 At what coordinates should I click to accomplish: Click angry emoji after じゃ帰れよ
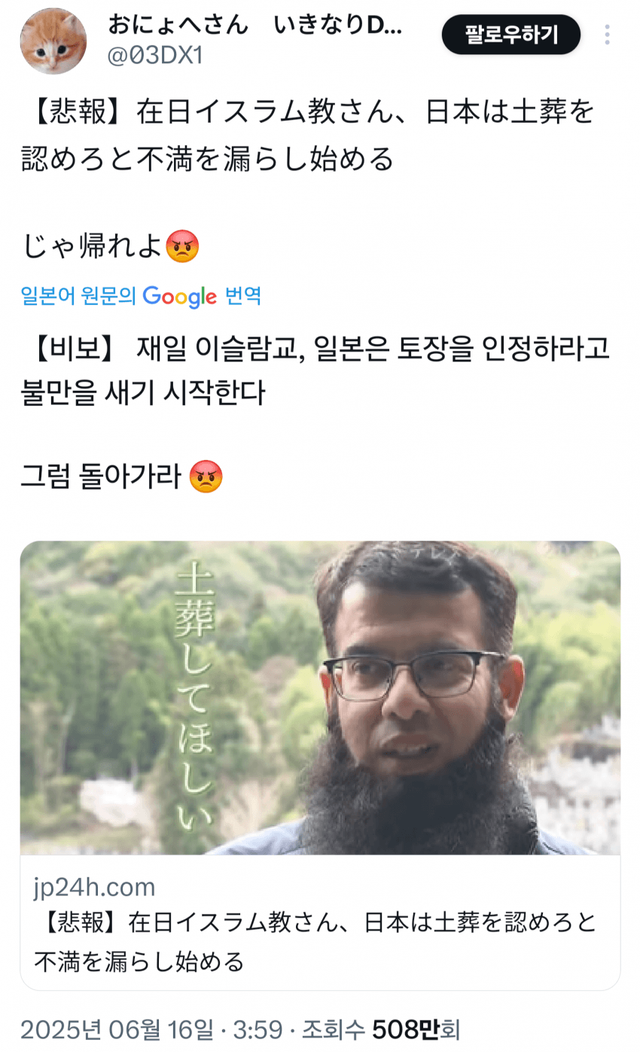click(x=182, y=246)
